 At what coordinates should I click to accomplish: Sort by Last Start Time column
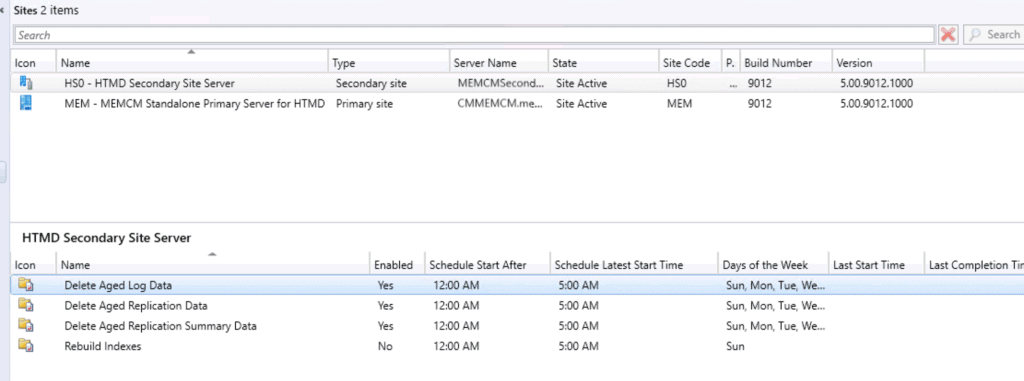pyautogui.click(x=876, y=265)
